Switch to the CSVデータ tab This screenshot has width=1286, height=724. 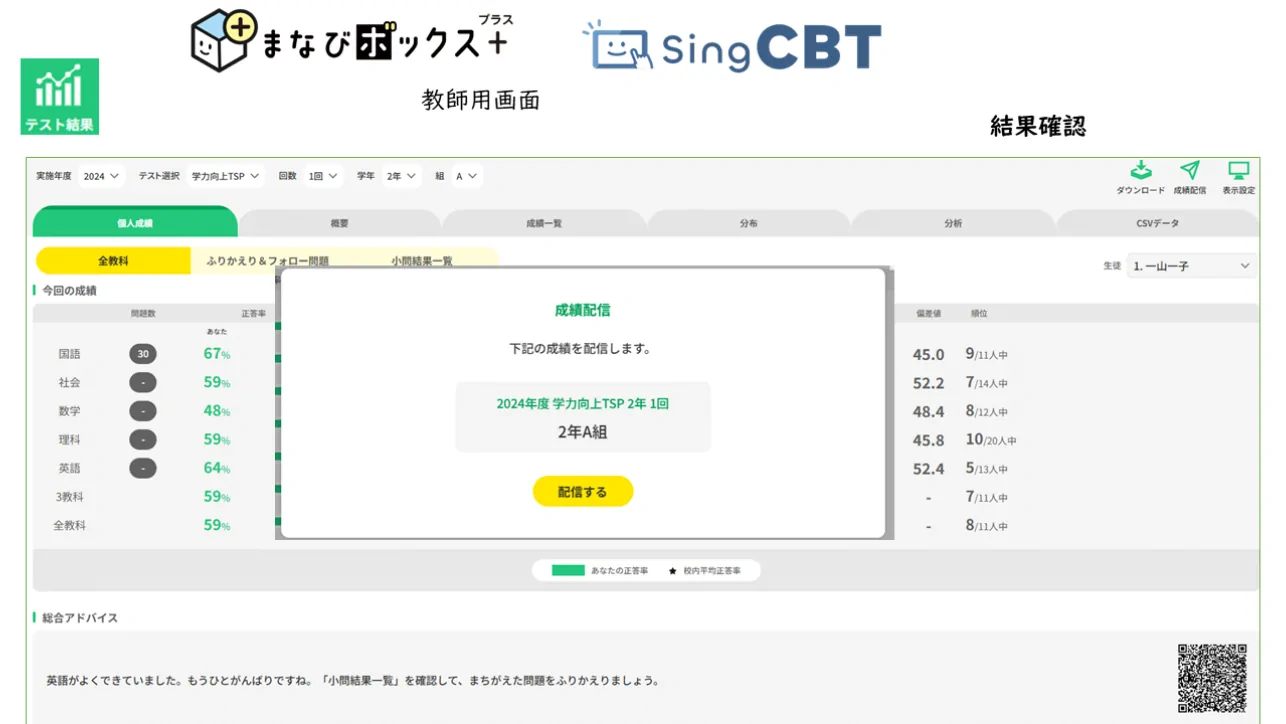click(1157, 223)
